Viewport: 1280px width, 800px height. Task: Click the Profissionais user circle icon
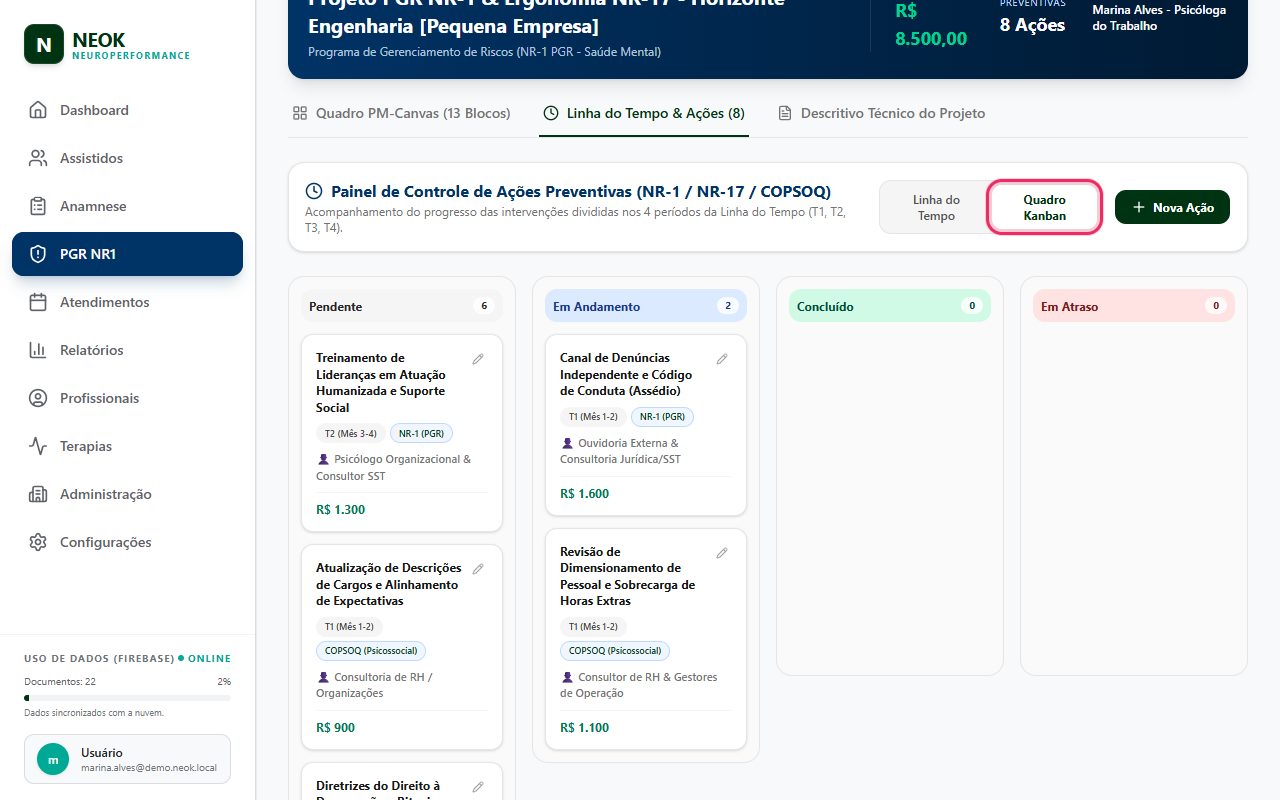tap(38, 398)
